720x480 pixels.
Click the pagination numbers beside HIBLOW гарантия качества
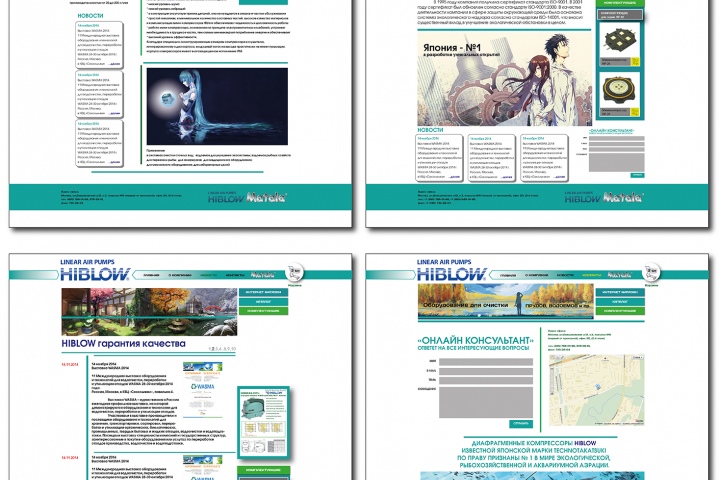tap(222, 349)
